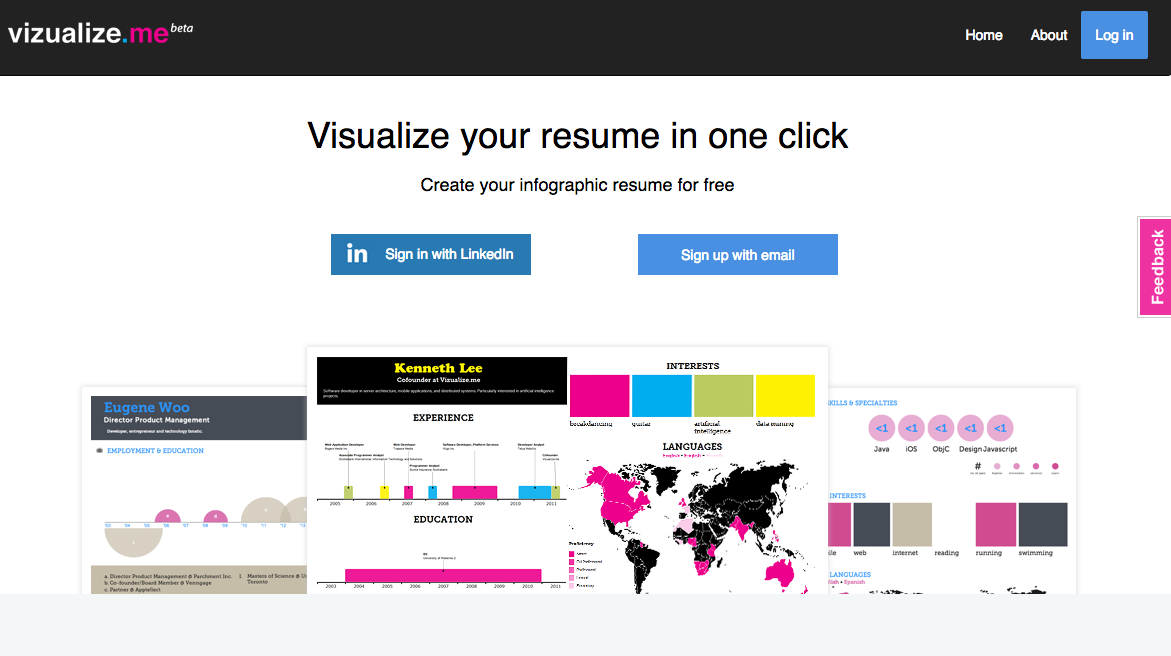Click the pink Education timeline bar

coord(443,575)
